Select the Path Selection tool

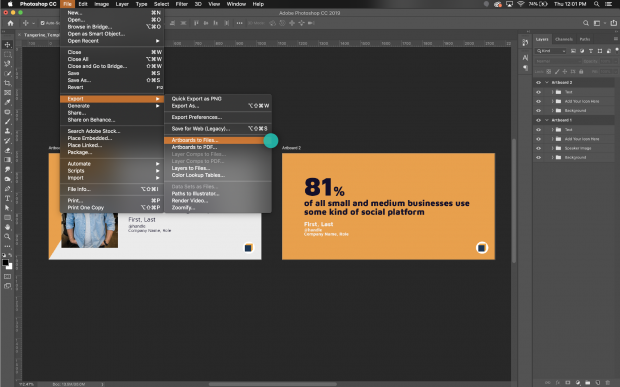8,208
